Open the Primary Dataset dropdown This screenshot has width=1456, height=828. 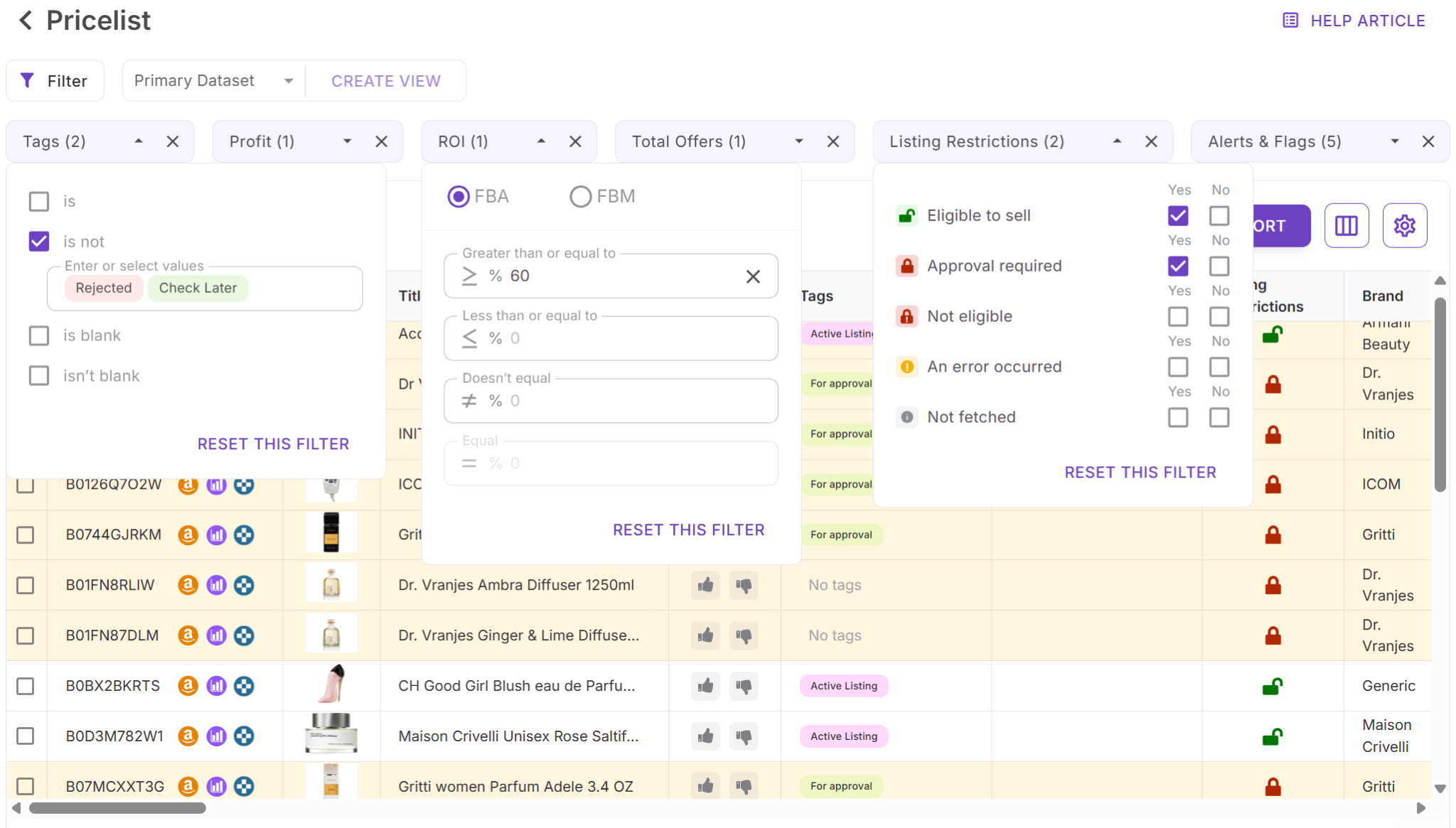213,81
